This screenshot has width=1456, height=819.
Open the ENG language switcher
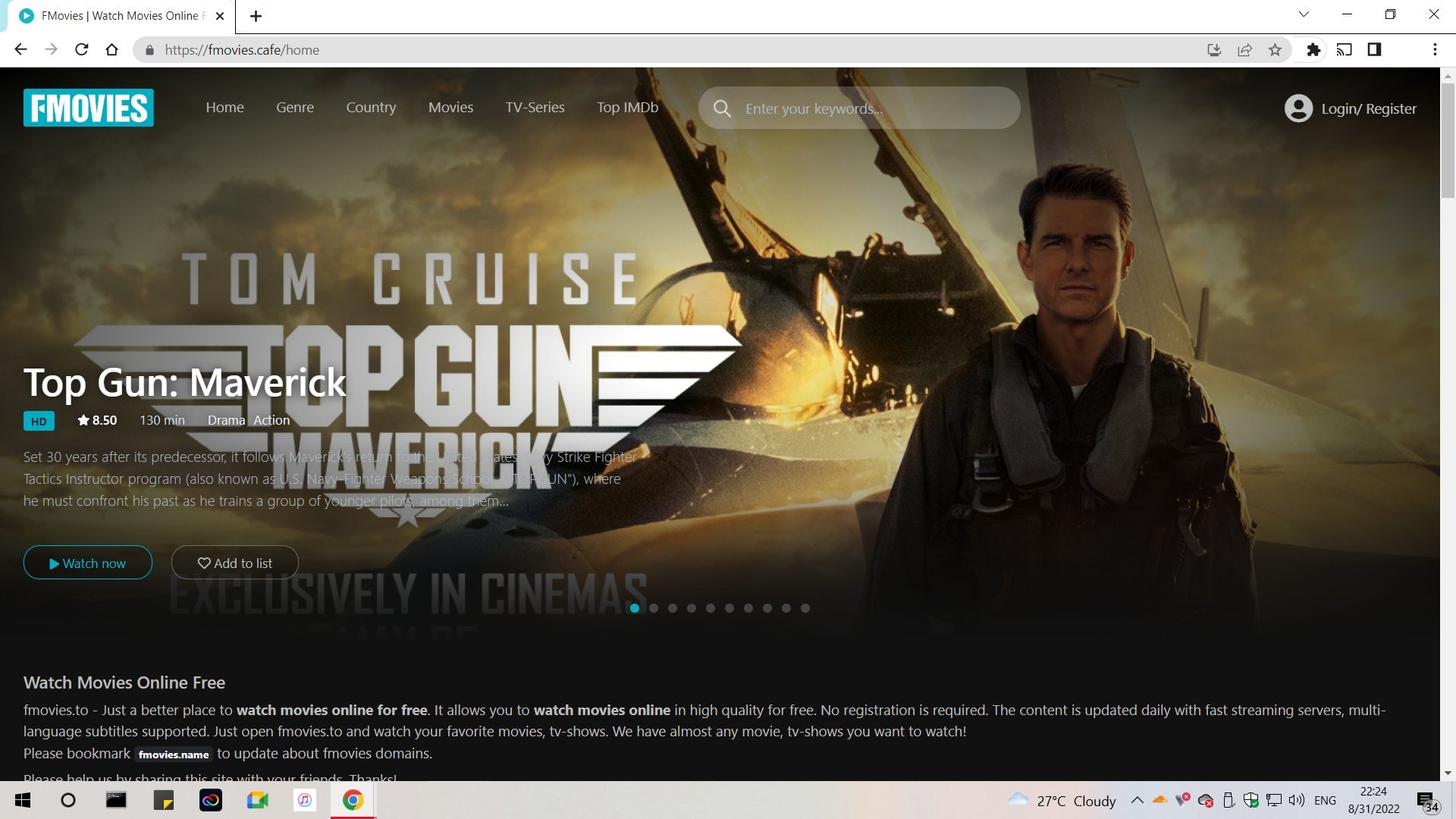click(1325, 801)
